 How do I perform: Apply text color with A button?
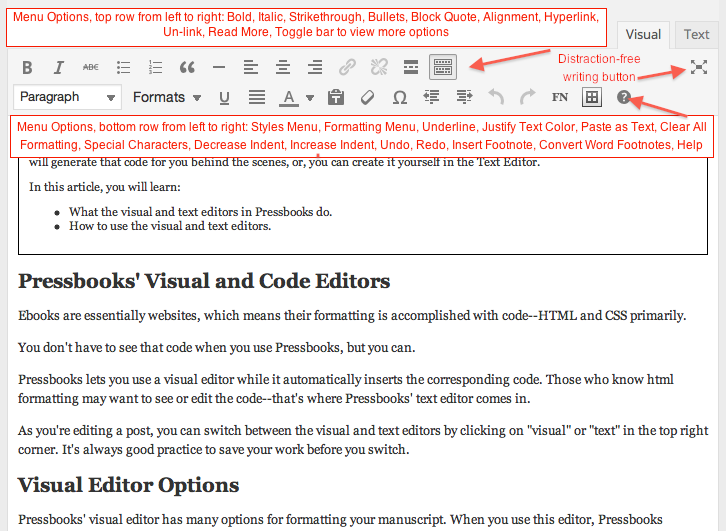(x=288, y=98)
